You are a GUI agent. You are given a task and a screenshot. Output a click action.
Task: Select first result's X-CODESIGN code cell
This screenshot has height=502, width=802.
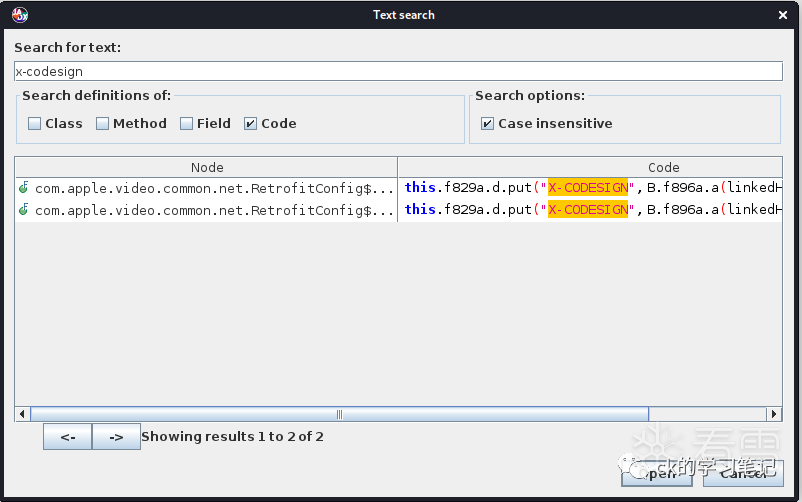[590, 188]
